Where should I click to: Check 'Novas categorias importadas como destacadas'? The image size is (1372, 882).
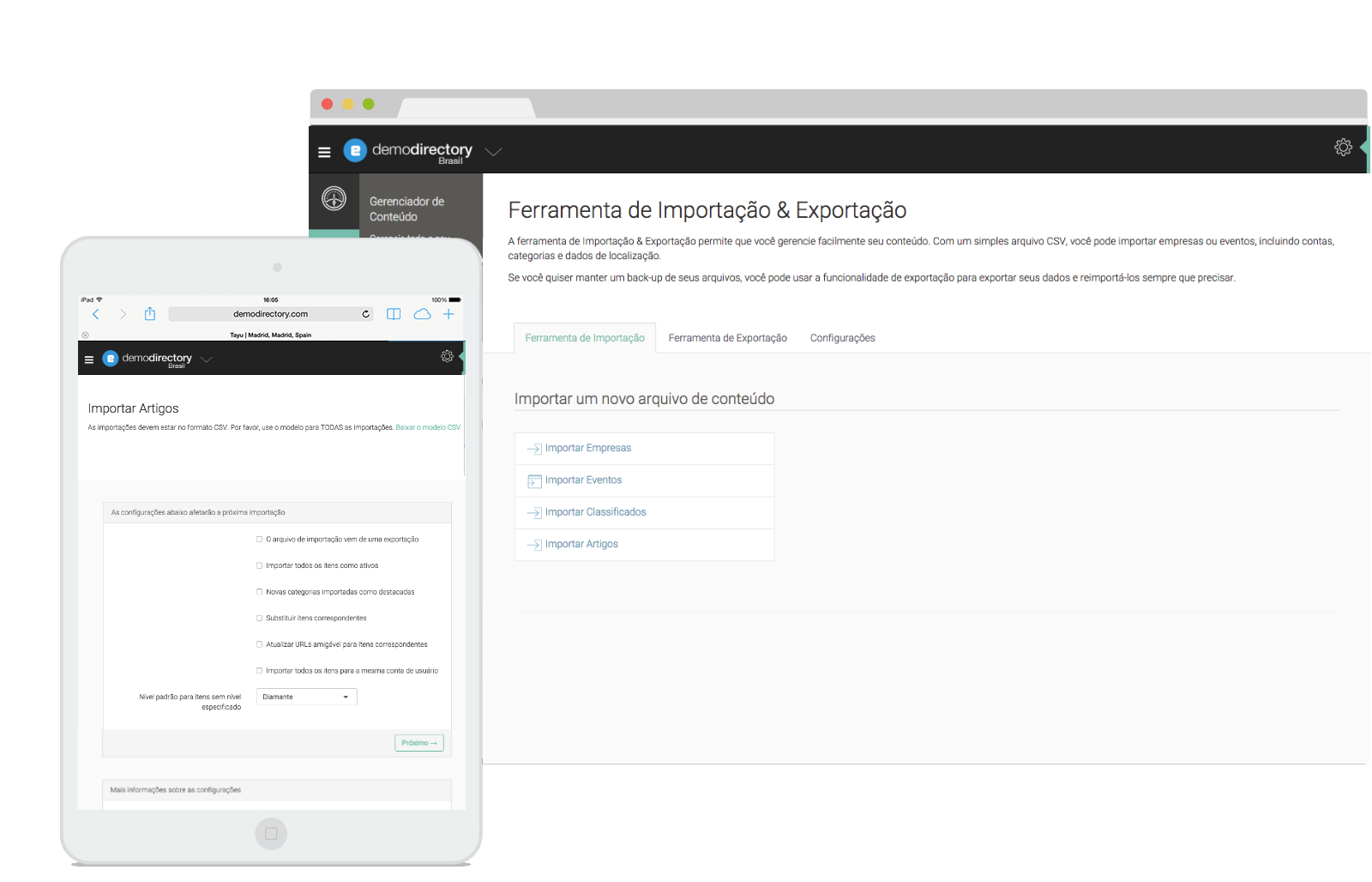click(259, 591)
